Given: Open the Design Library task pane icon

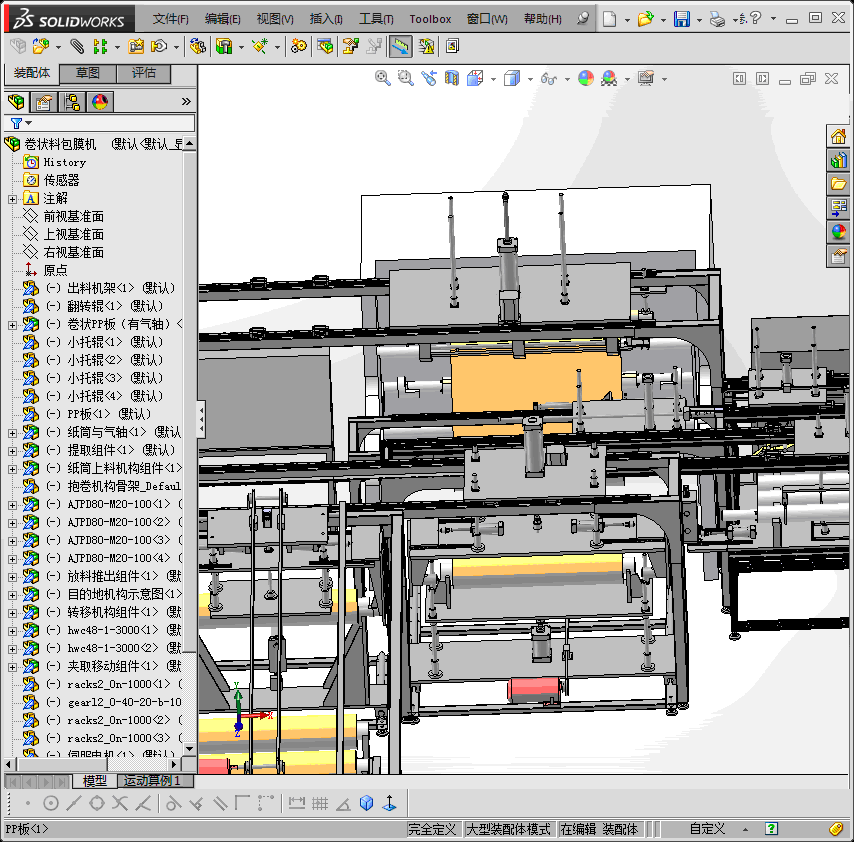Looking at the screenshot, I should [x=838, y=160].
